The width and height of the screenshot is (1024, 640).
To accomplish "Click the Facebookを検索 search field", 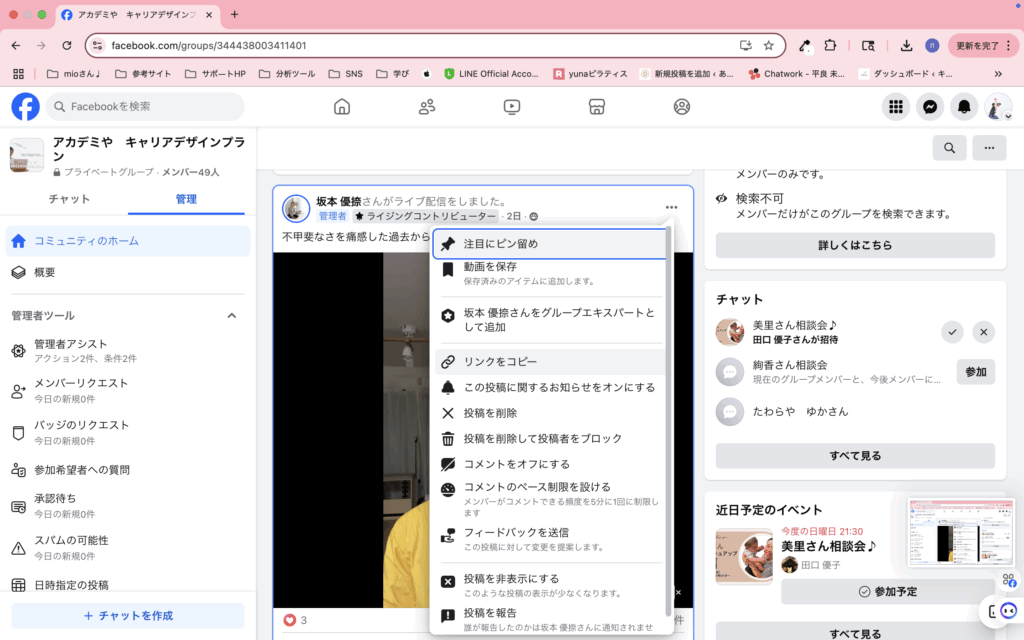I will [x=145, y=106].
